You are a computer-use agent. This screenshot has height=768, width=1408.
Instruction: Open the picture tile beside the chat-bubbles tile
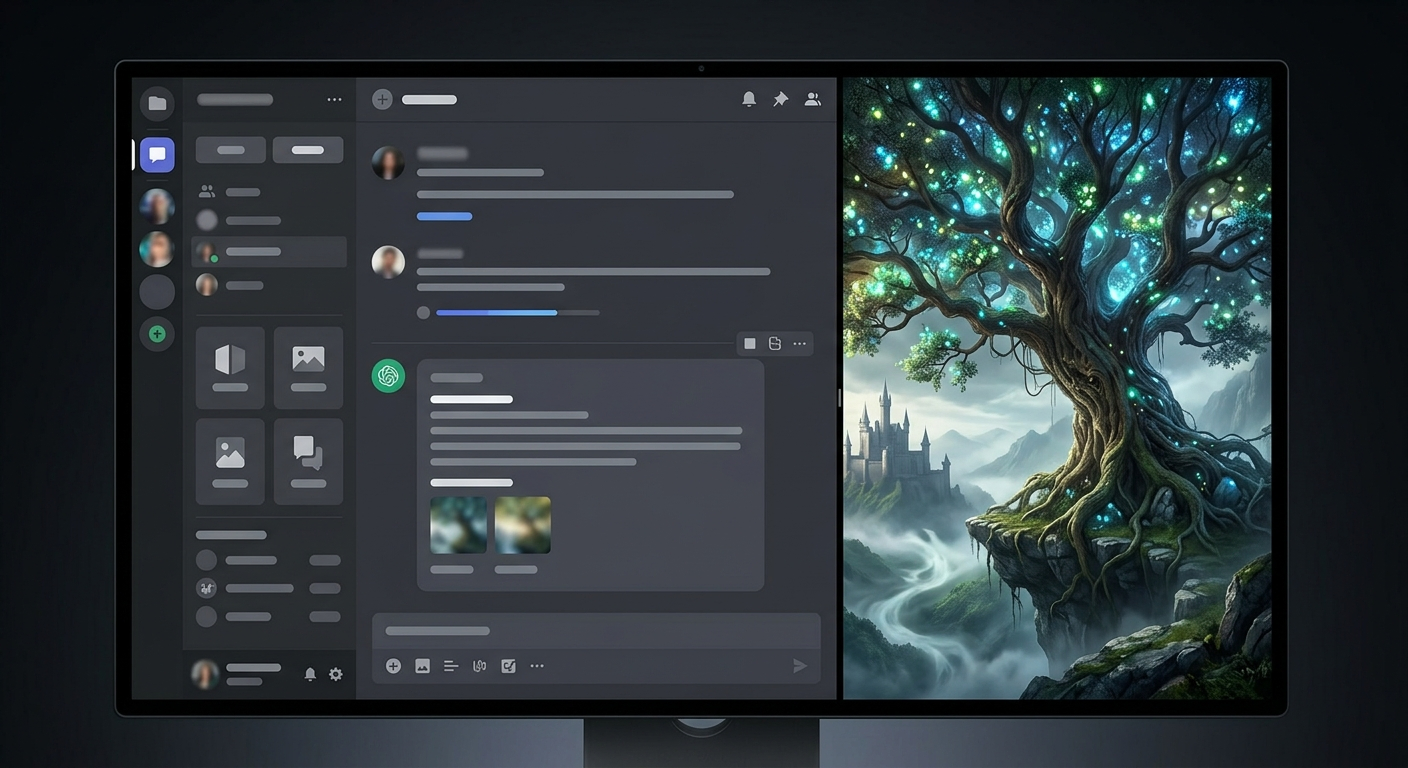pos(230,461)
